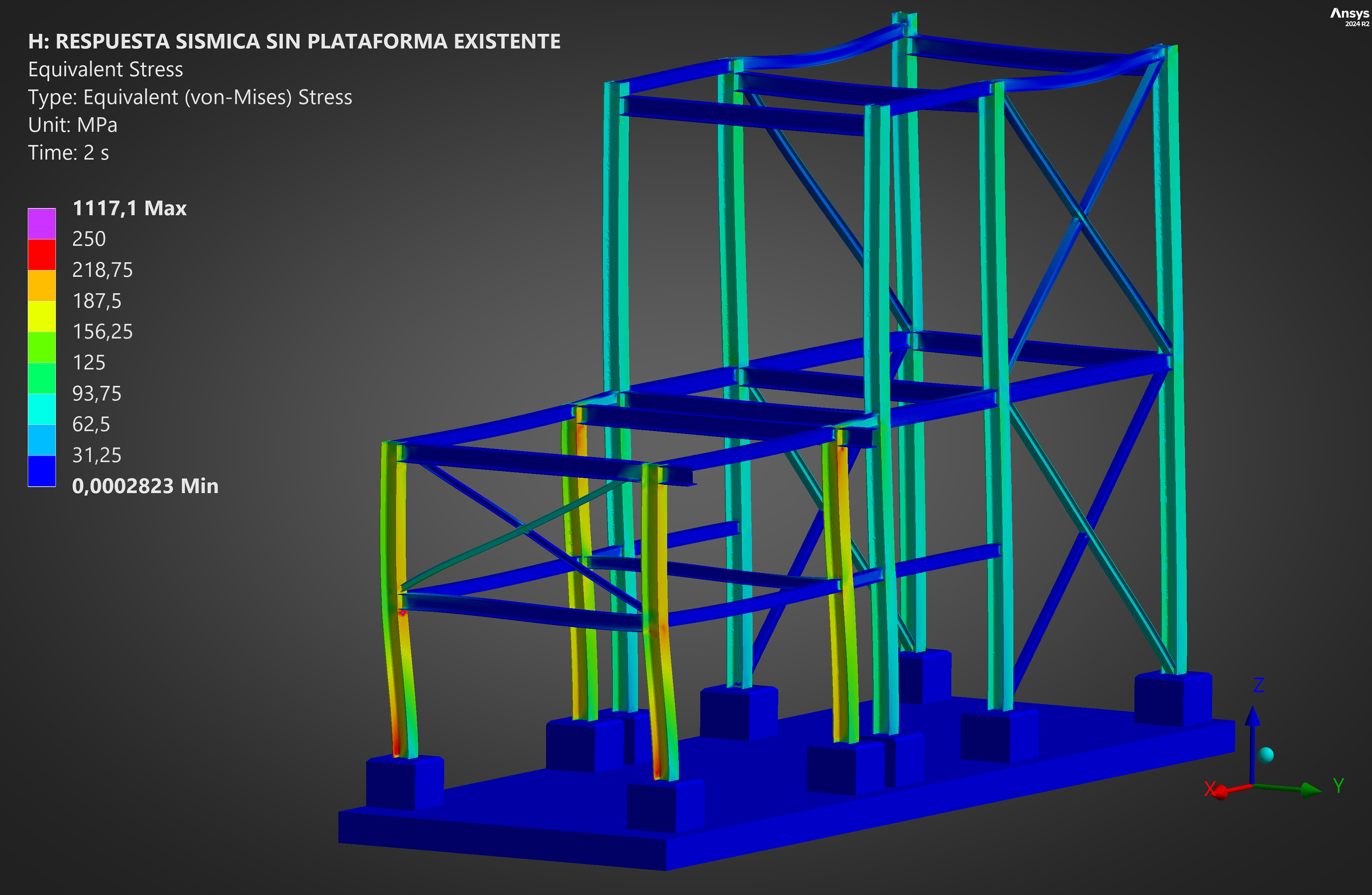1372x895 pixels.
Task: Select the red legend color band
Action: pyautogui.click(x=41, y=254)
